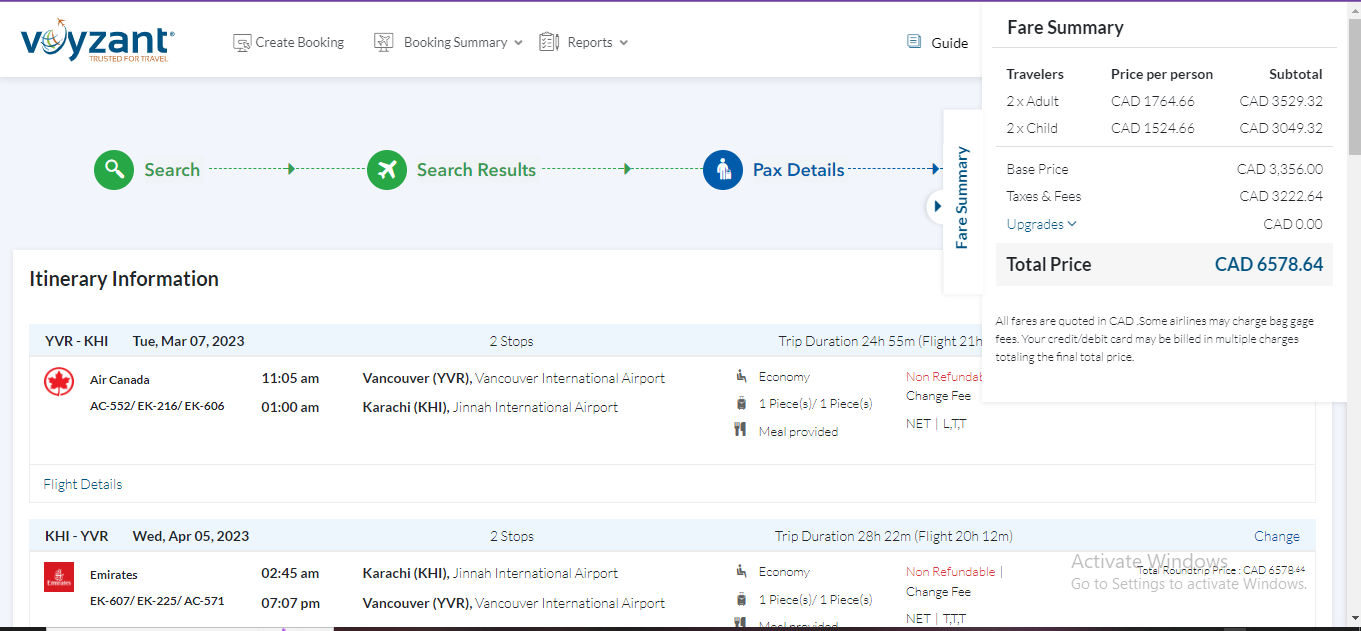This screenshot has height=631, width=1361.
Task: Click the green Search magnifier step icon
Action: (x=114, y=170)
